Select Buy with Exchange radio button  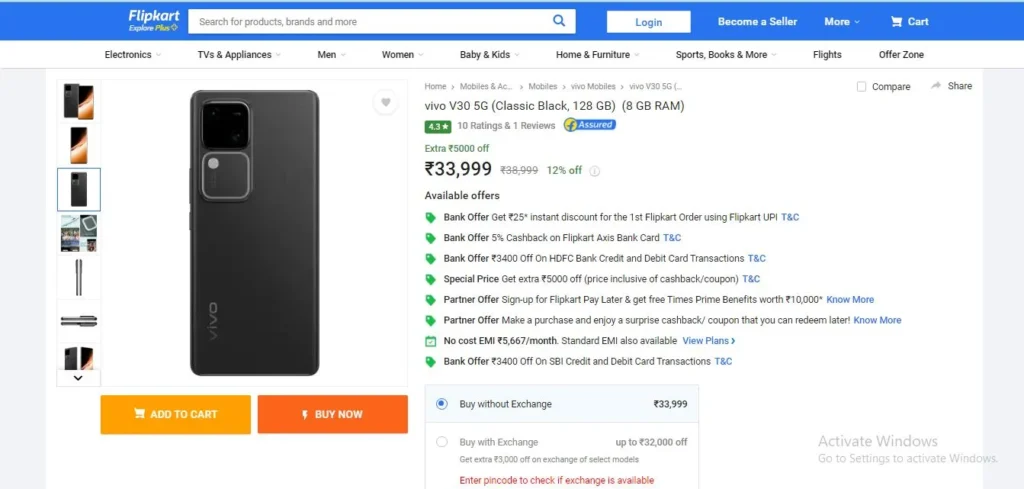pyautogui.click(x=441, y=442)
